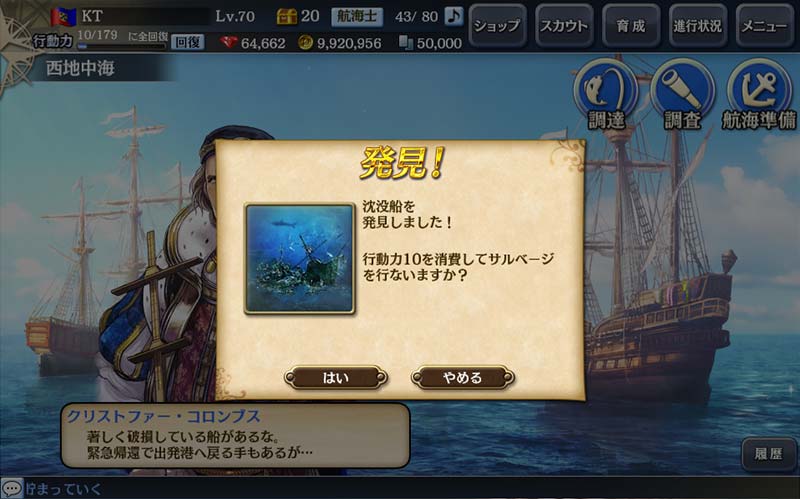
Task: Cancel salvage with やめる button
Action: [x=462, y=378]
